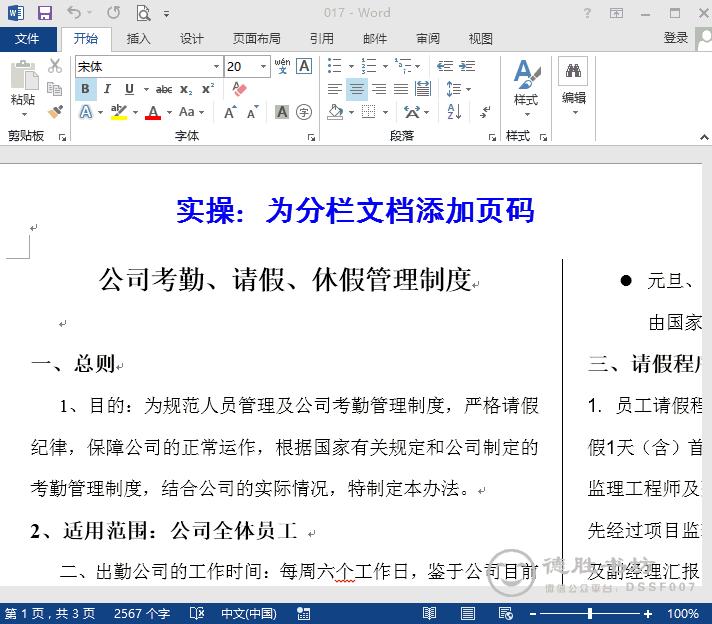Switch to Web Layout view
The width and height of the screenshot is (712, 624).
pos(505,614)
